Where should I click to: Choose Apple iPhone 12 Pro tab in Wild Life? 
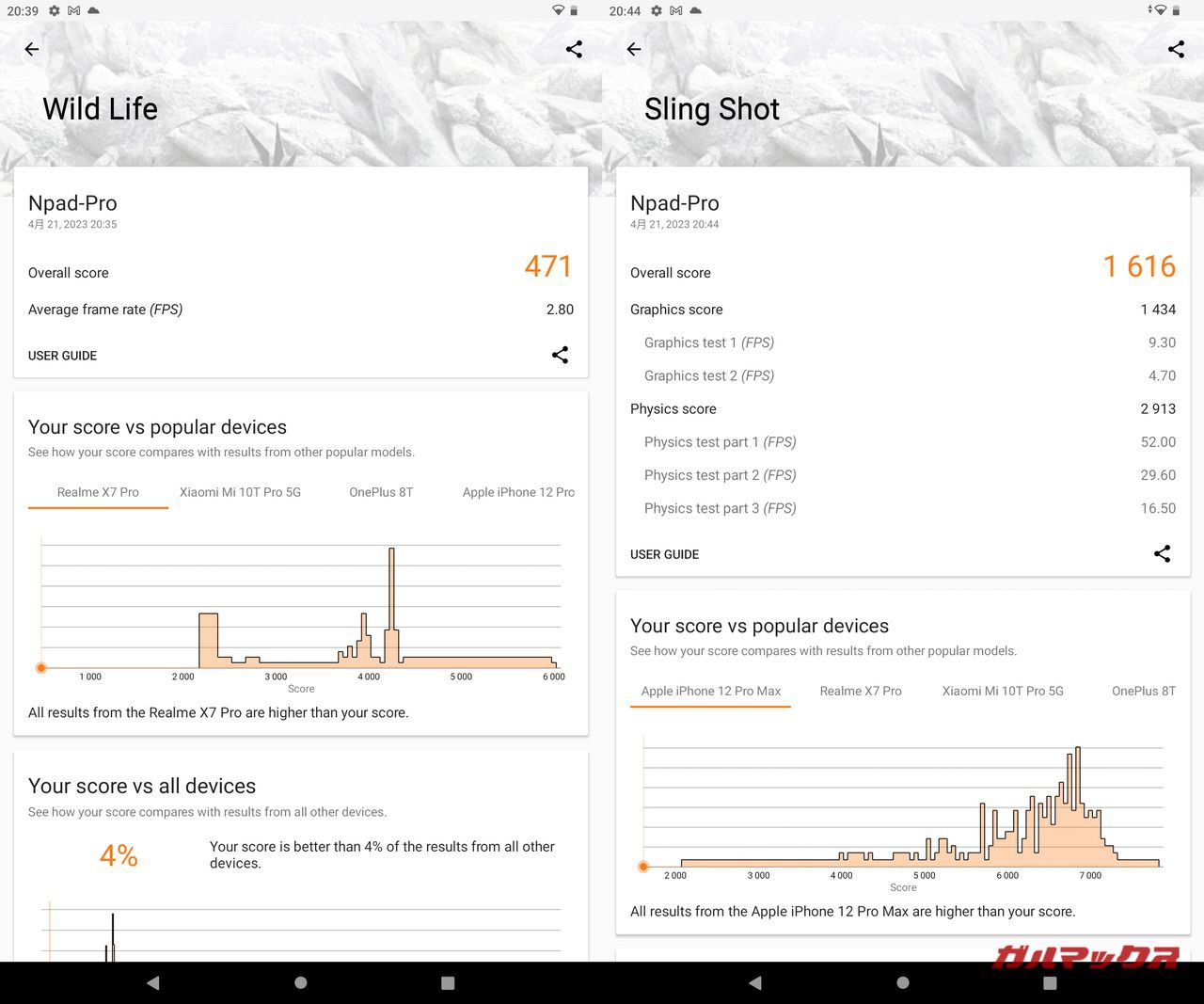[x=518, y=492]
